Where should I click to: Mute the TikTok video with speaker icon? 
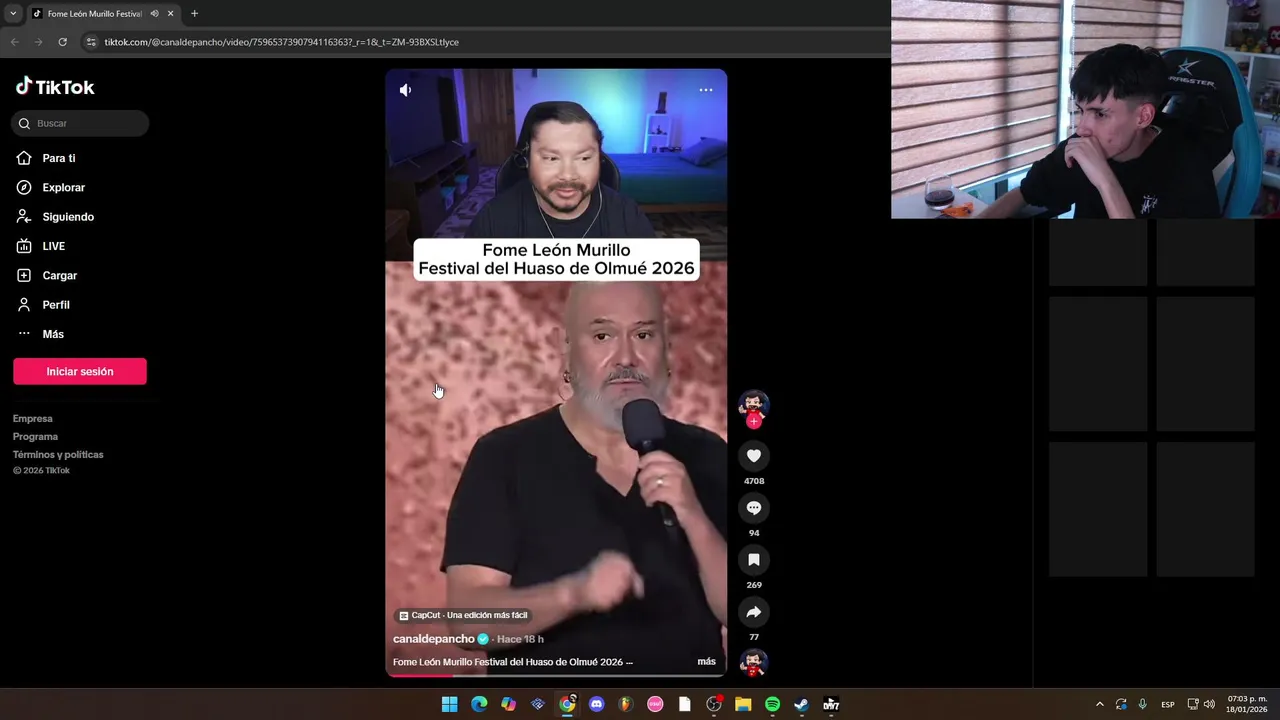pos(405,90)
